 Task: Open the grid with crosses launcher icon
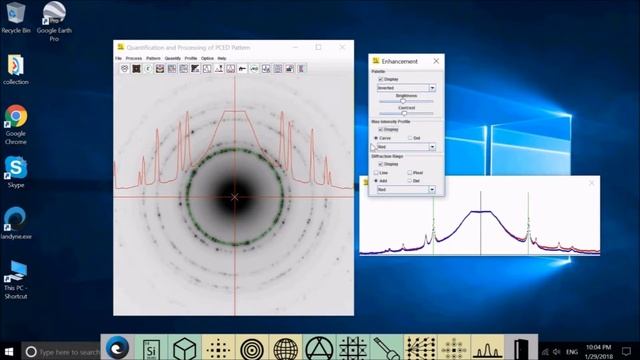pos(353,349)
